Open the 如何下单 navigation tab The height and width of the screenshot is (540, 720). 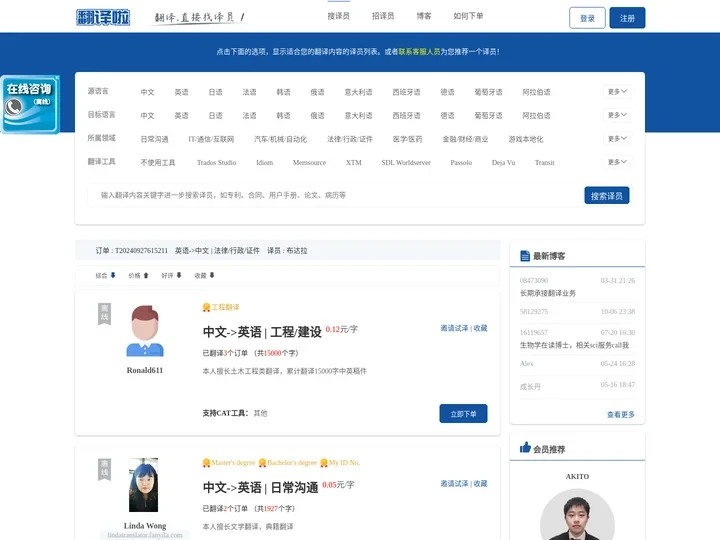click(x=468, y=16)
